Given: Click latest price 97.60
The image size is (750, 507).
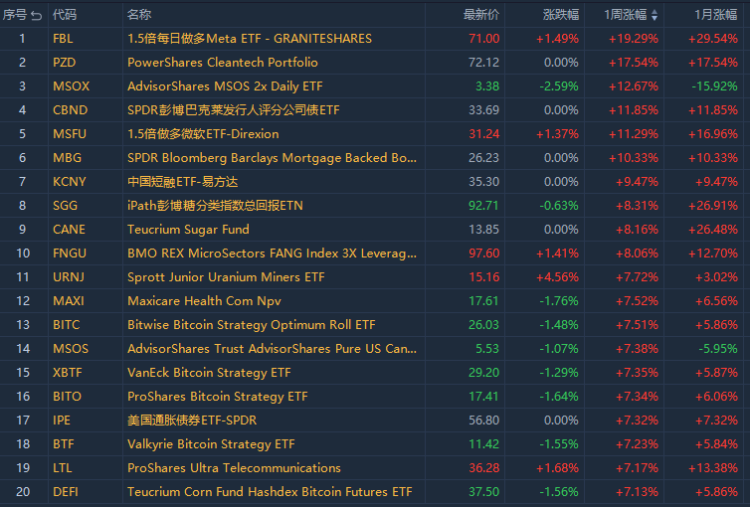Looking at the screenshot, I should [484, 254].
